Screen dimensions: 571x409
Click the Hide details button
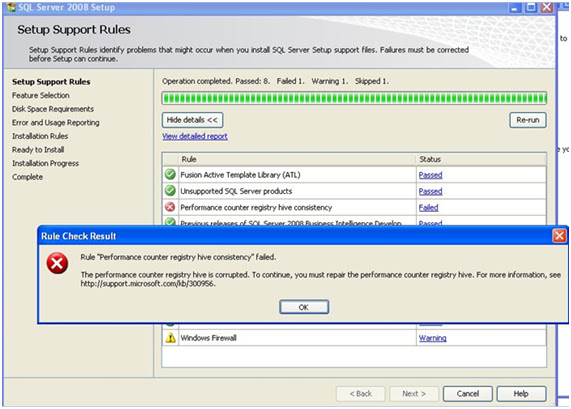coord(192,120)
